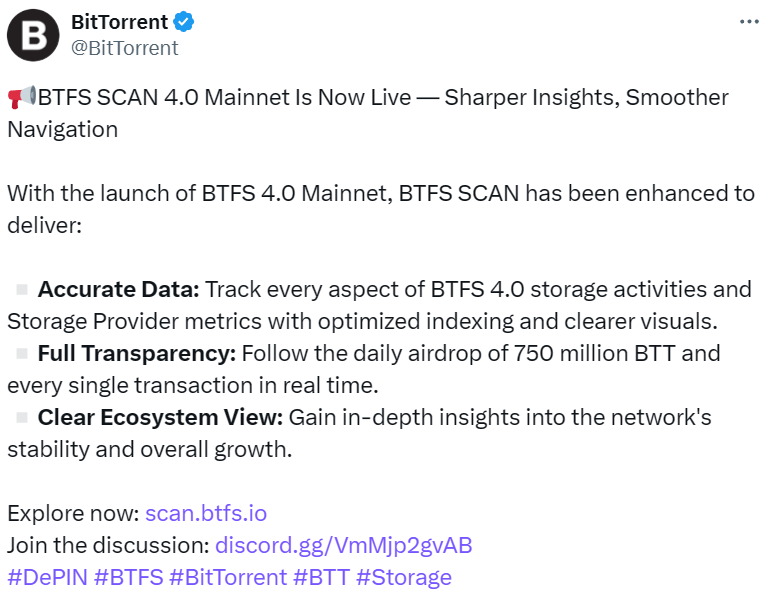The height and width of the screenshot is (595, 771).
Task: Click the bold 'Accurate Data:' text
Action: tap(119, 290)
